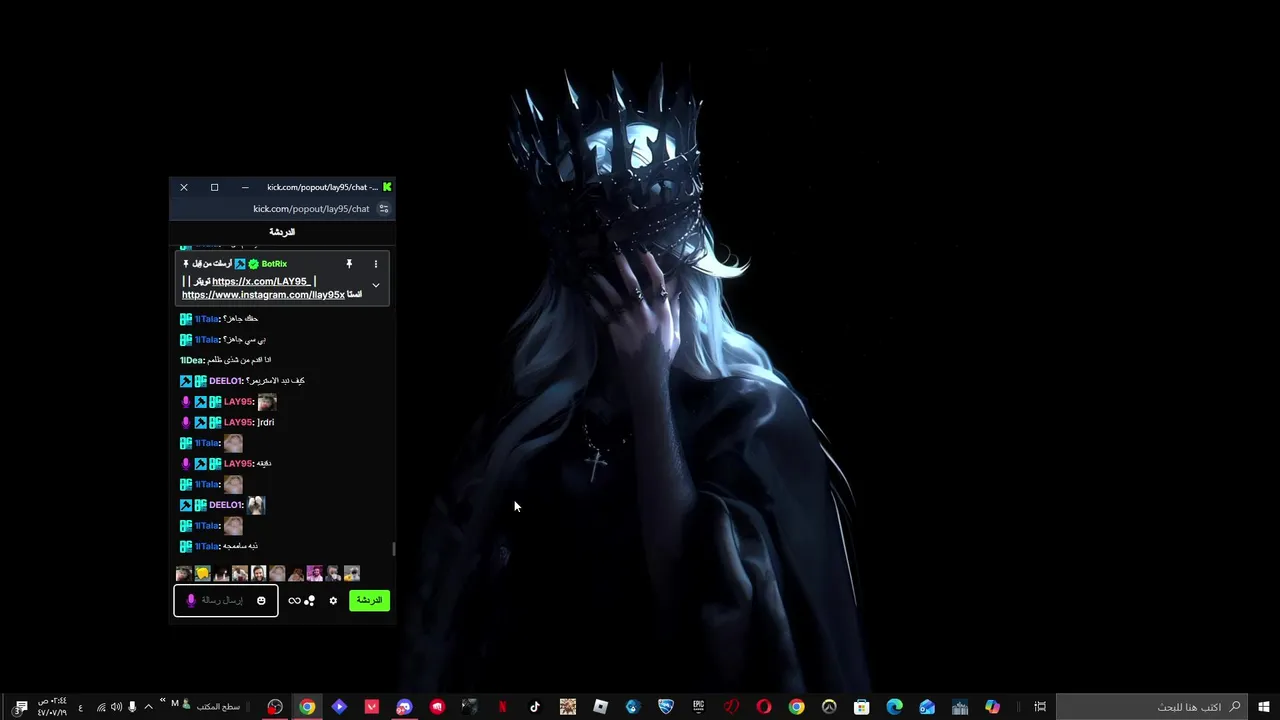Click the green chat send button
1280x720 pixels.
[369, 600]
